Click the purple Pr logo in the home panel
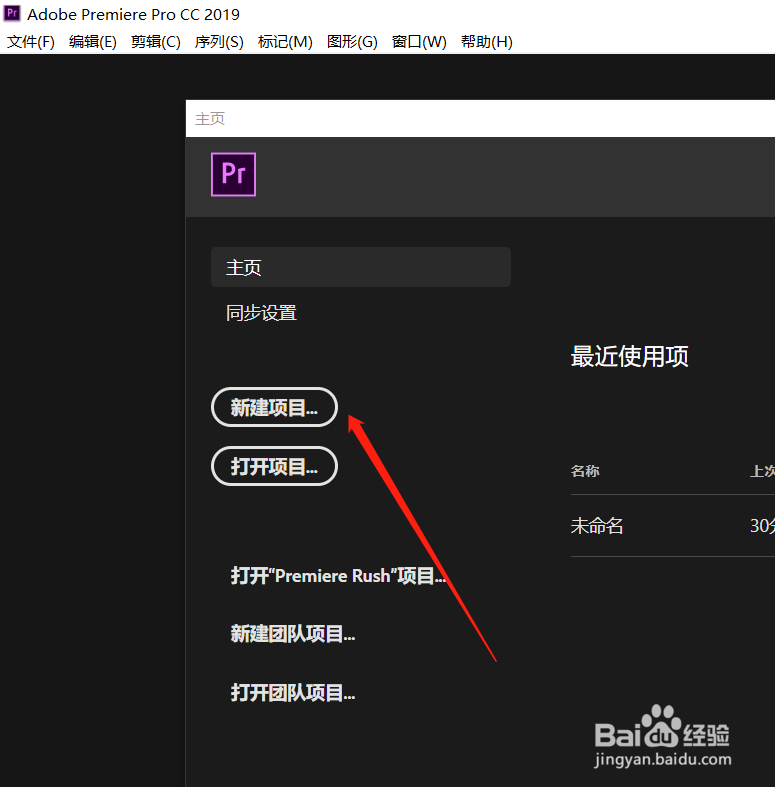Image resolution: width=775 pixels, height=787 pixels. [x=233, y=174]
